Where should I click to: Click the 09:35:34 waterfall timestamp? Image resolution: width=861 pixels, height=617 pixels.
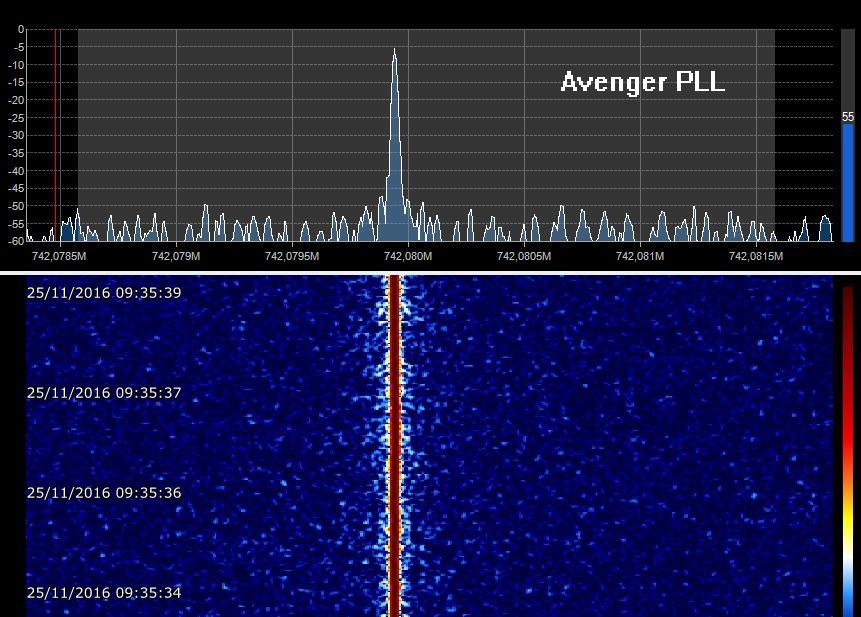(x=104, y=593)
